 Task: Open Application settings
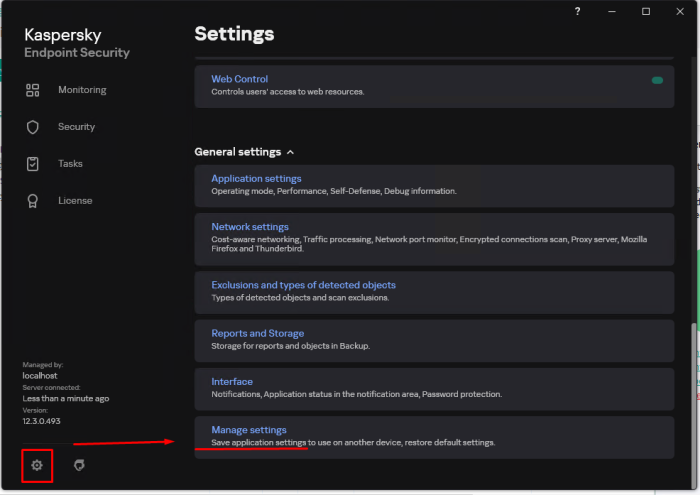click(256, 179)
